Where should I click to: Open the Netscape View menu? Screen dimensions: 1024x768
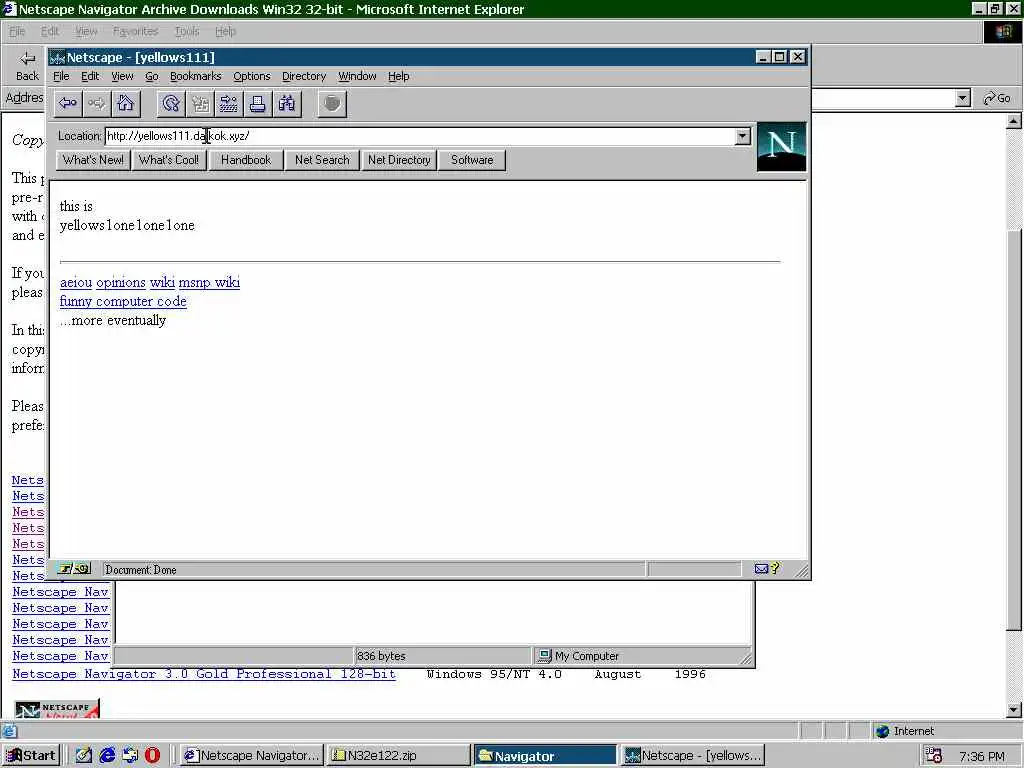(122, 76)
